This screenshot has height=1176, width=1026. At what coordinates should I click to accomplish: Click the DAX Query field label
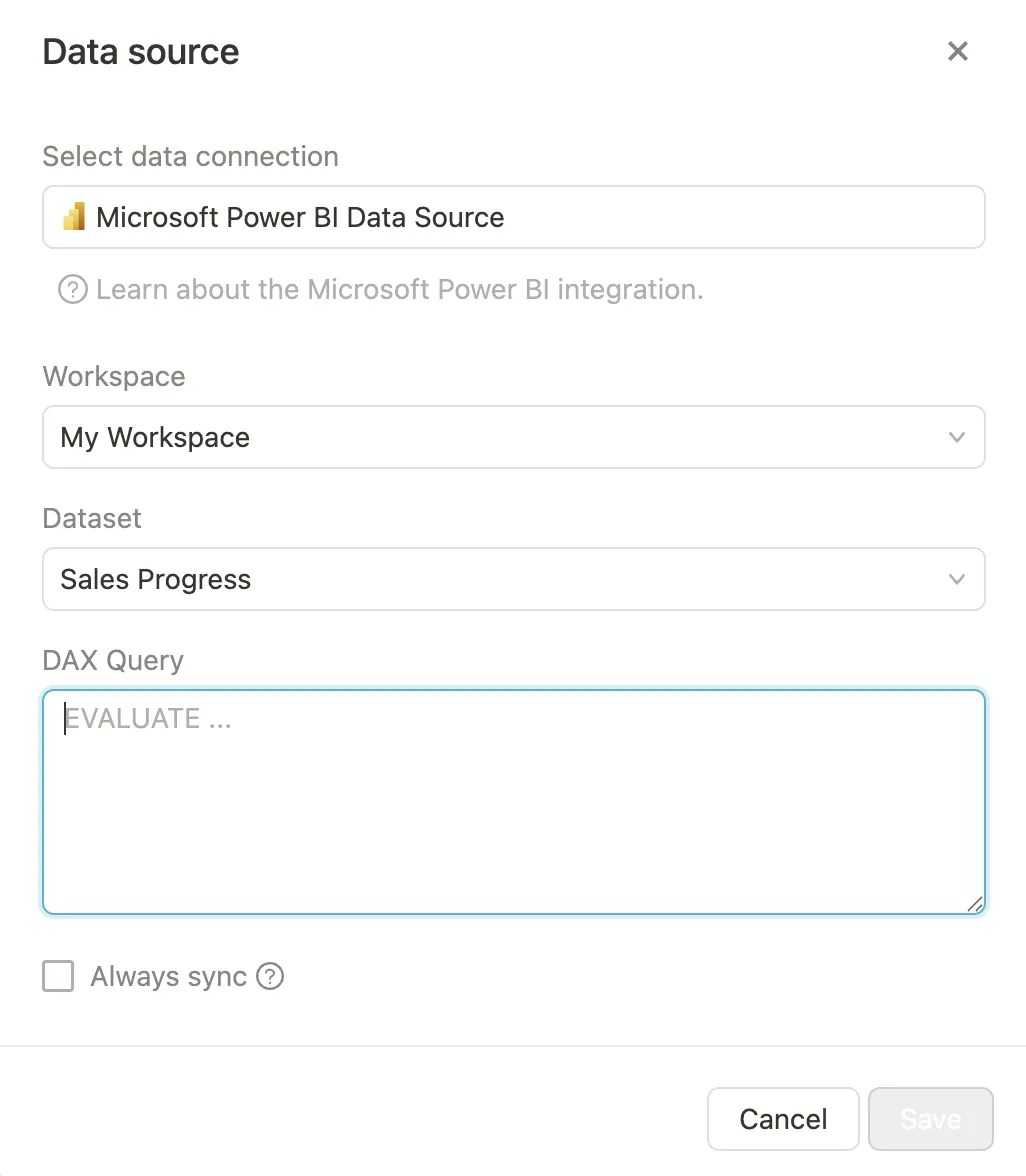pyautogui.click(x=113, y=660)
